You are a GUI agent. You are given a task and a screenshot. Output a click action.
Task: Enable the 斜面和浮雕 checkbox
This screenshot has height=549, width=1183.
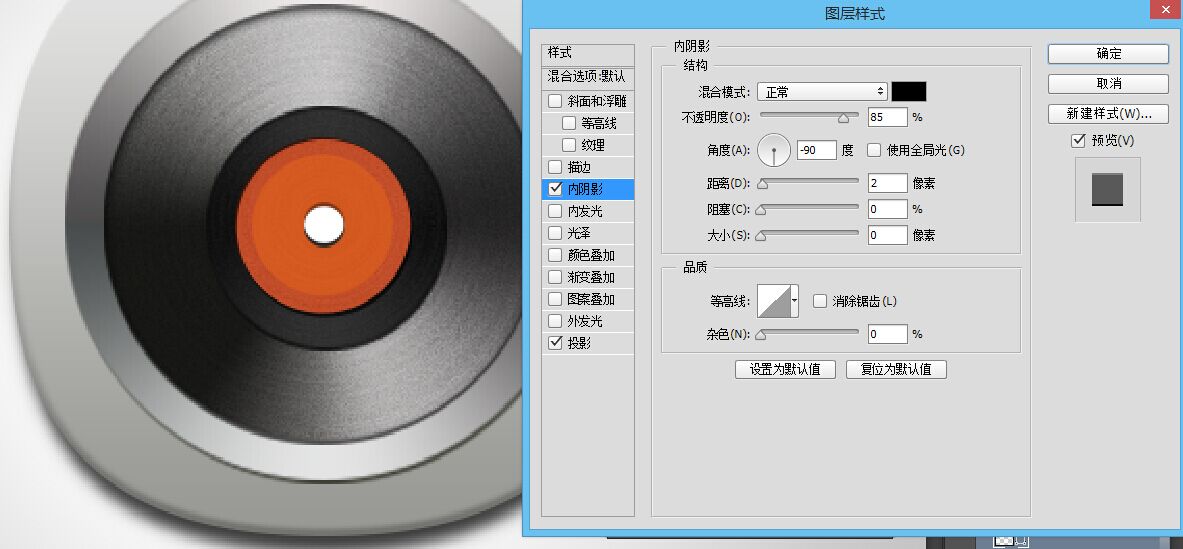tap(555, 101)
